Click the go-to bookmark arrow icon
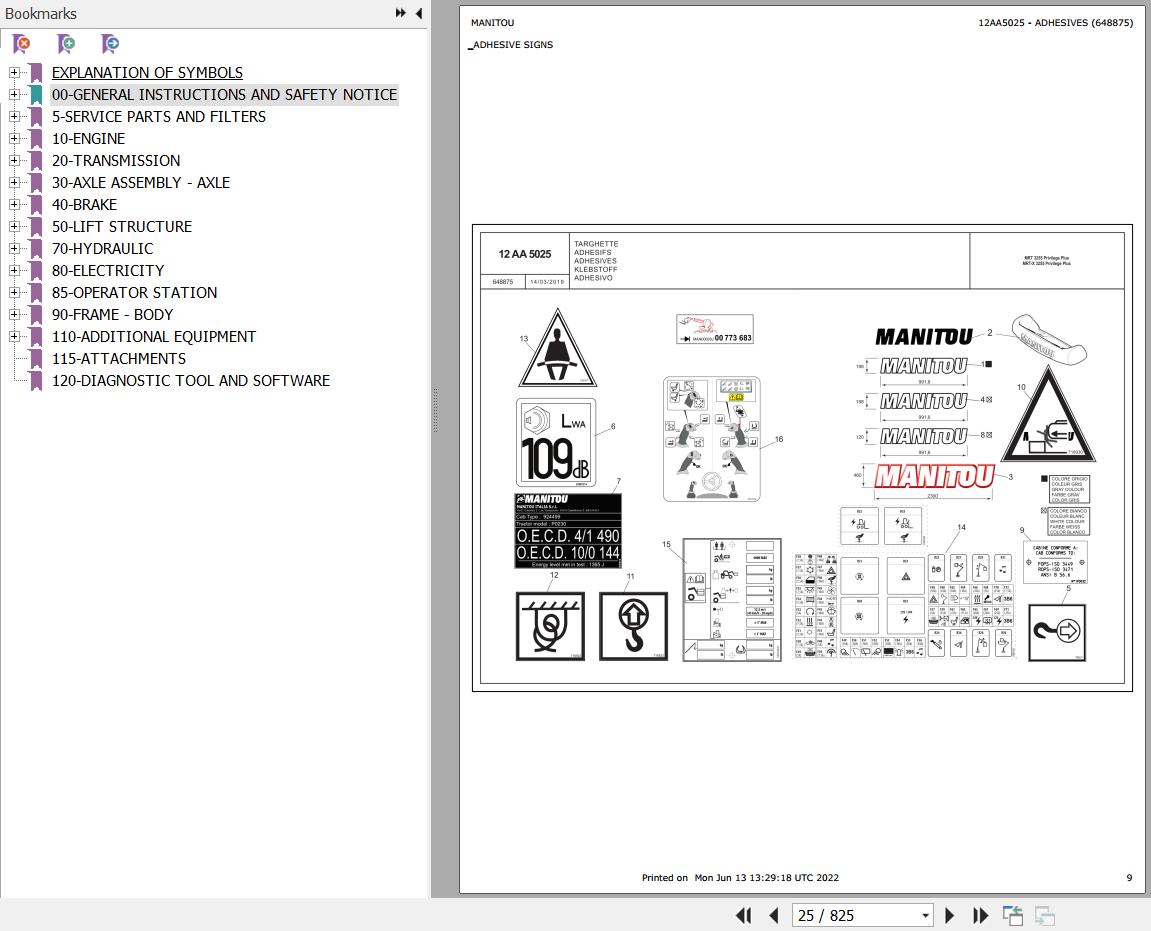 pyautogui.click(x=110, y=44)
